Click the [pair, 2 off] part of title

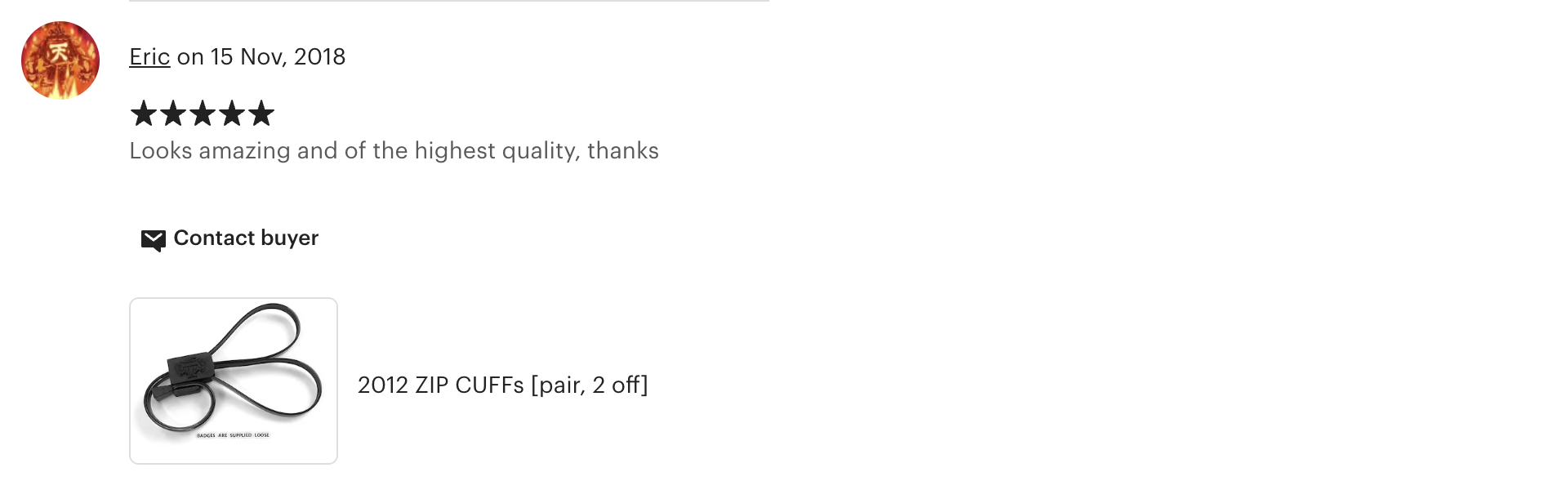[590, 385]
